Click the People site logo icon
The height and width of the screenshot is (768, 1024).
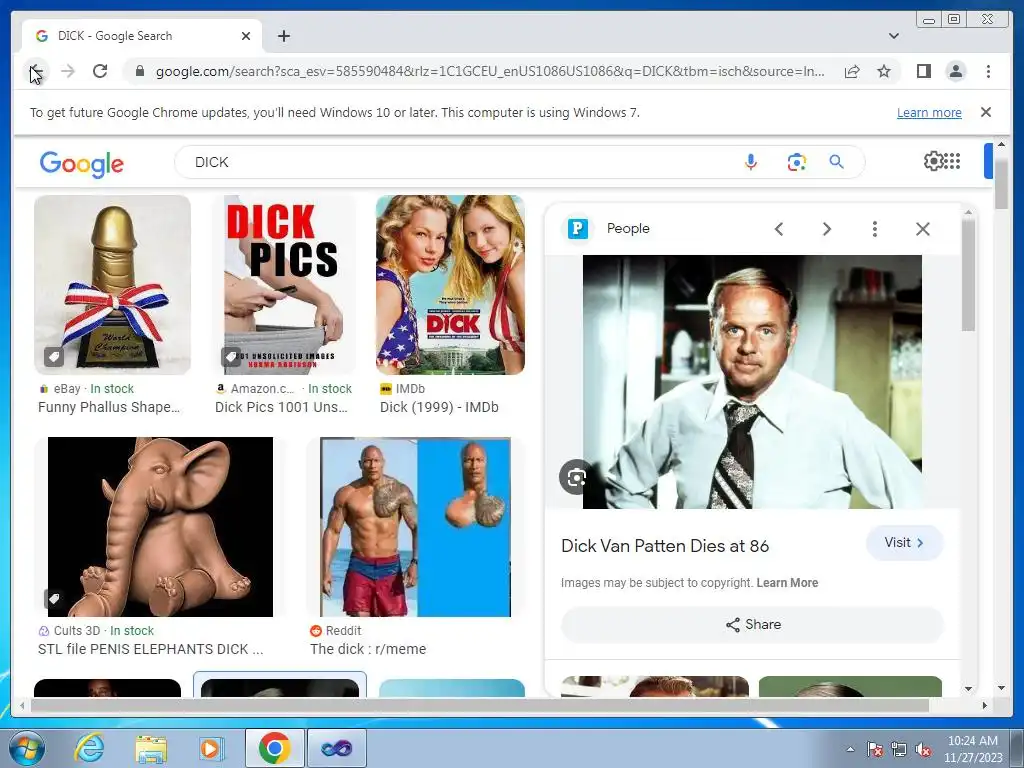[x=578, y=229]
